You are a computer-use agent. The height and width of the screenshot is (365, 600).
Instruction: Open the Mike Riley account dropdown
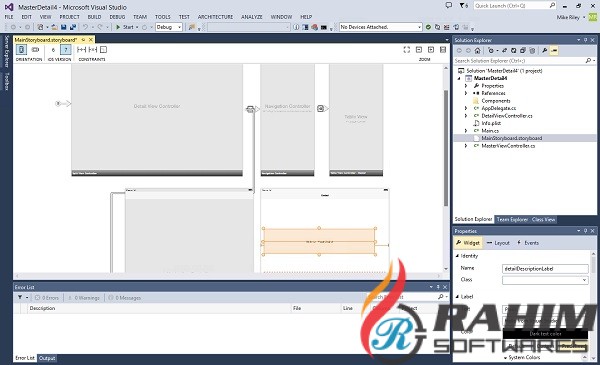(584, 17)
